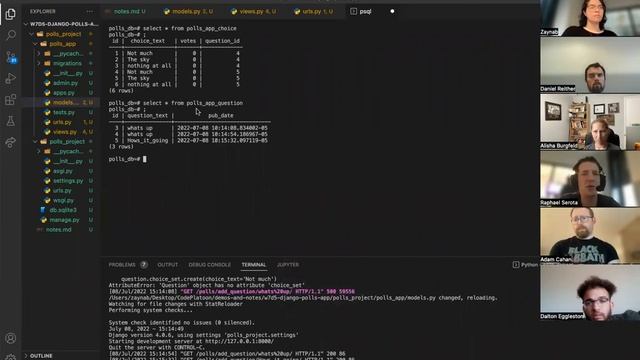Image resolution: width=640 pixels, height=360 pixels.
Task: Click the http://127.0.0.1:8000/ server link
Action: coord(239,341)
